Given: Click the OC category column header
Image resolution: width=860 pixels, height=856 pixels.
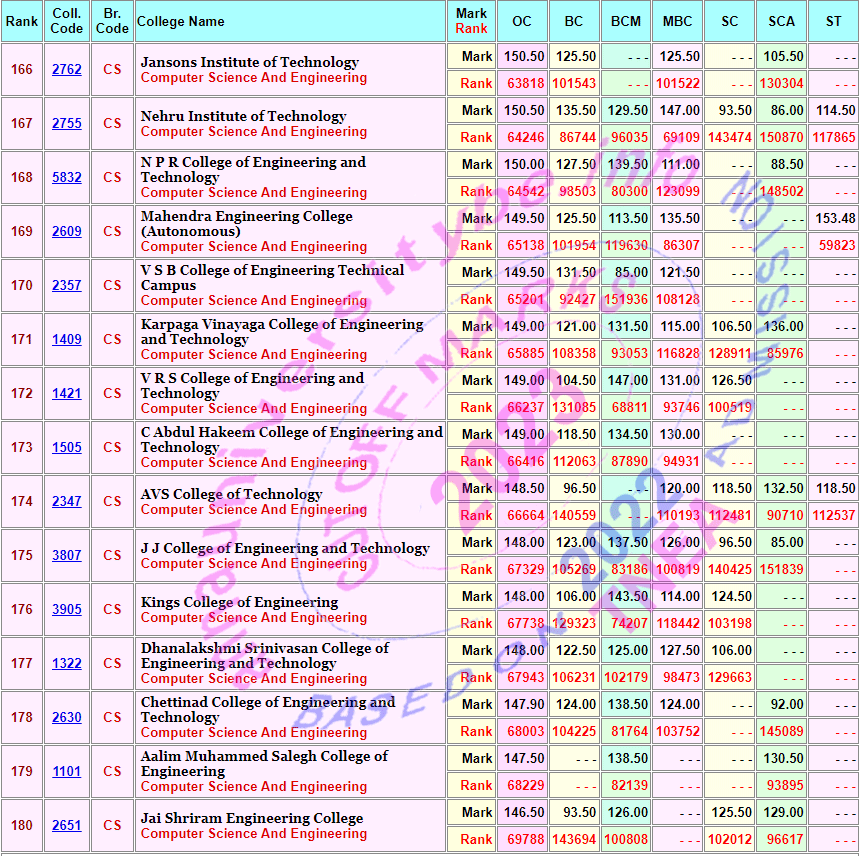Looking at the screenshot, I should click(x=522, y=21).
